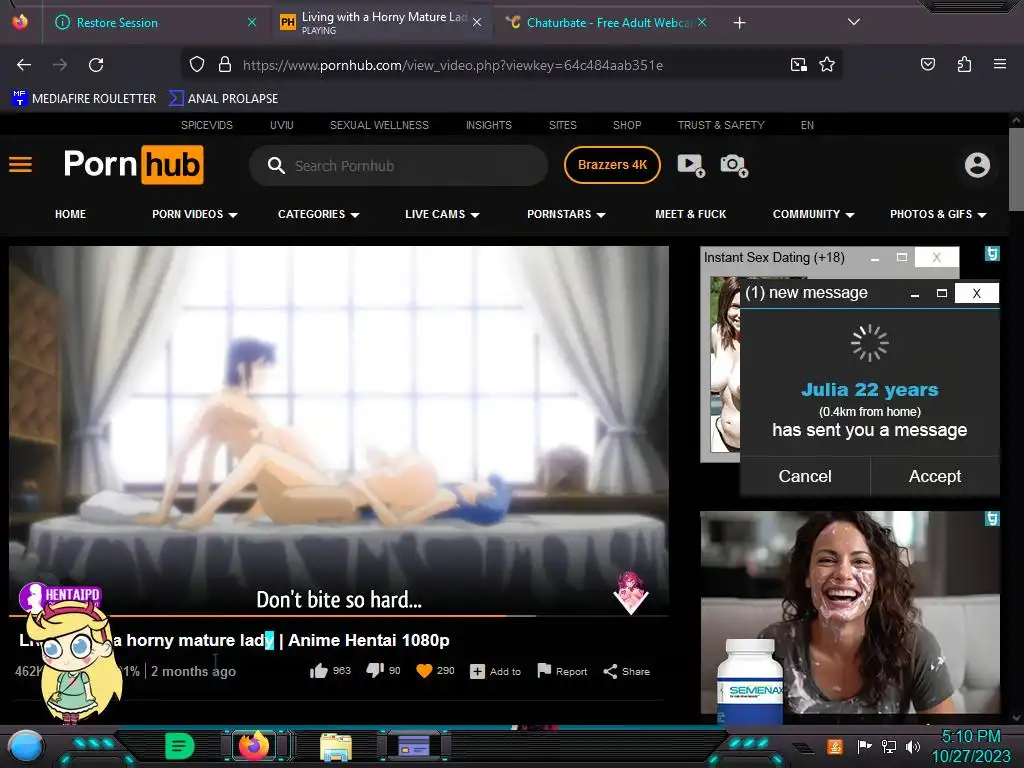Open File Explorer from the taskbar
1024x768 pixels.
coord(336,746)
